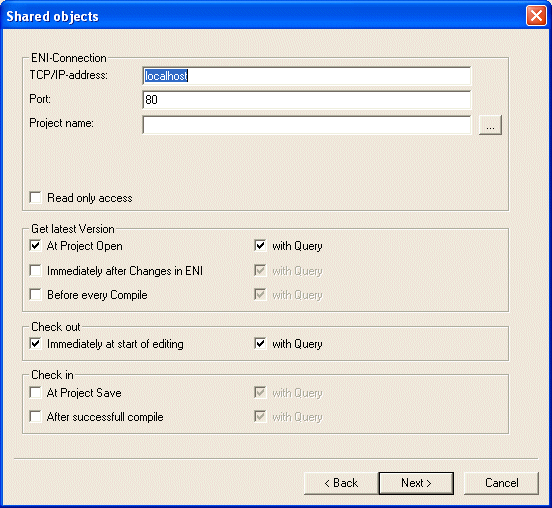Close the Shared objects window
Screen dimensions: 552x508
(x=536, y=16)
